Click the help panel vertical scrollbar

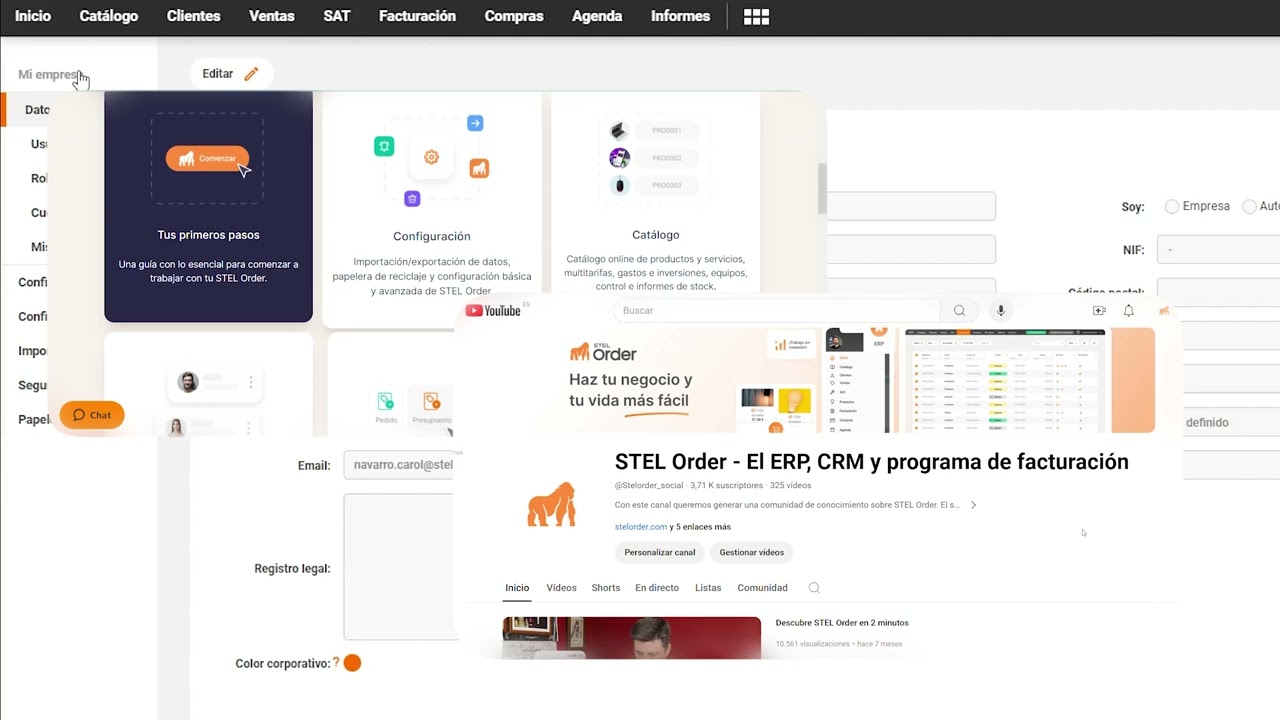click(x=822, y=189)
